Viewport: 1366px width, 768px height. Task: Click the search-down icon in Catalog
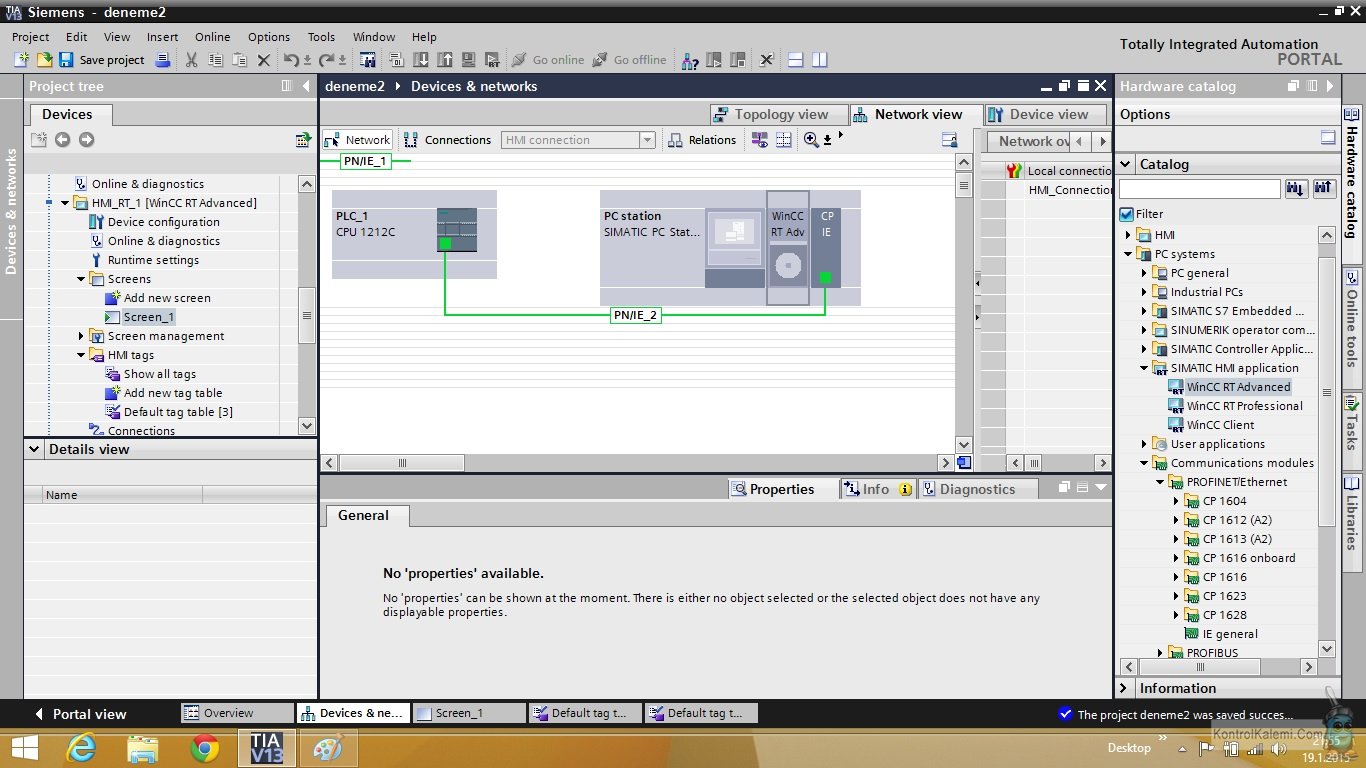[x=1296, y=188]
